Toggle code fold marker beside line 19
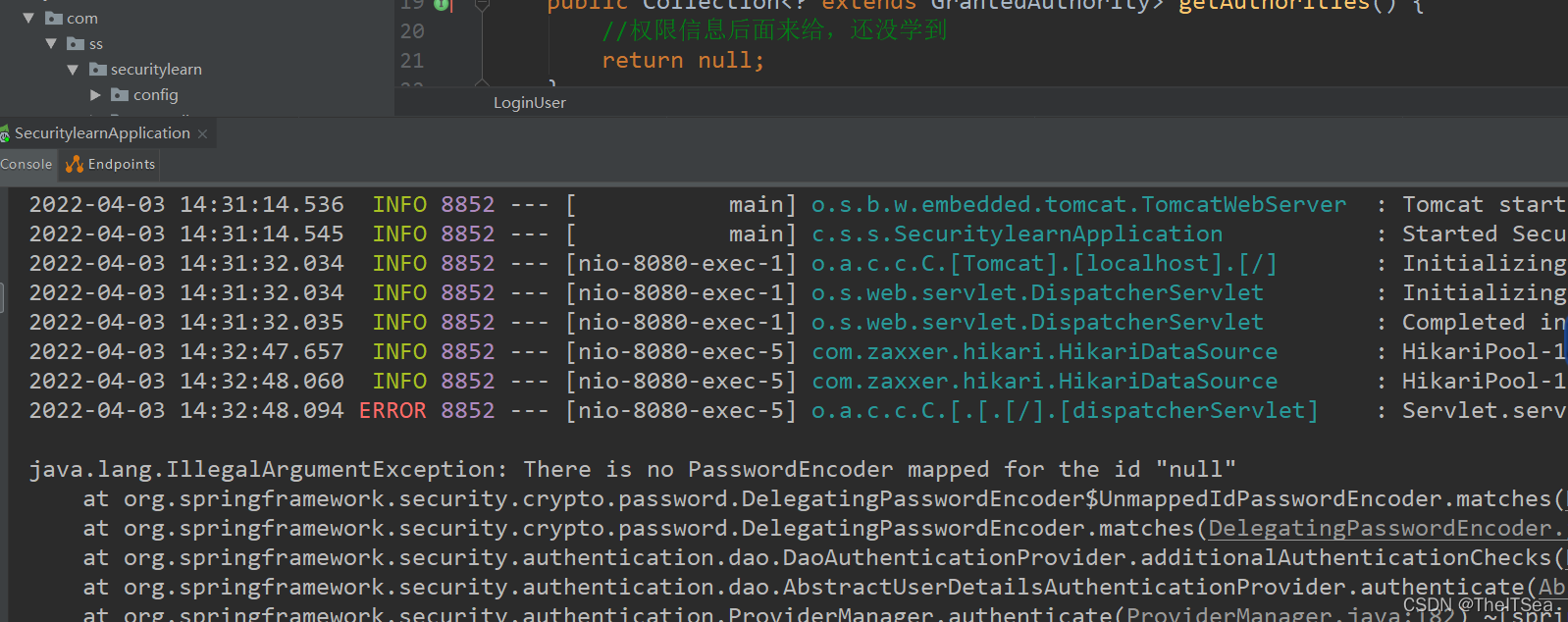 (x=481, y=5)
